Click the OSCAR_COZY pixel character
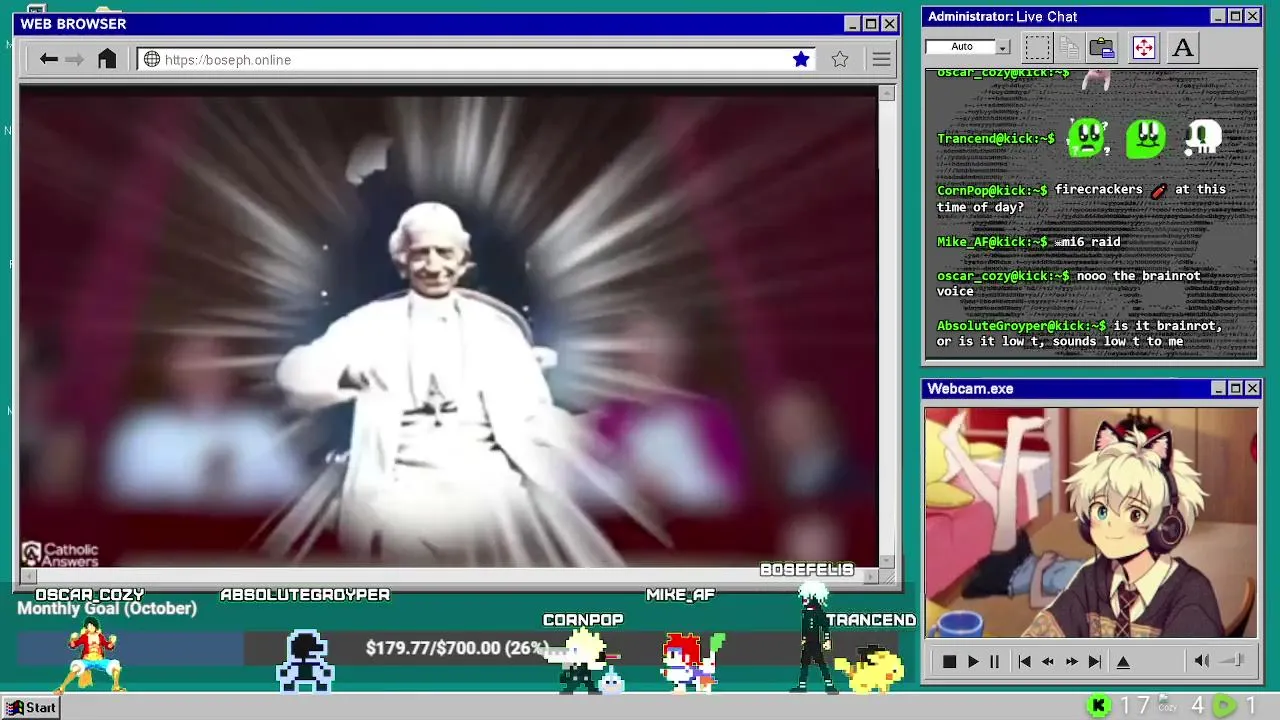 point(92,655)
